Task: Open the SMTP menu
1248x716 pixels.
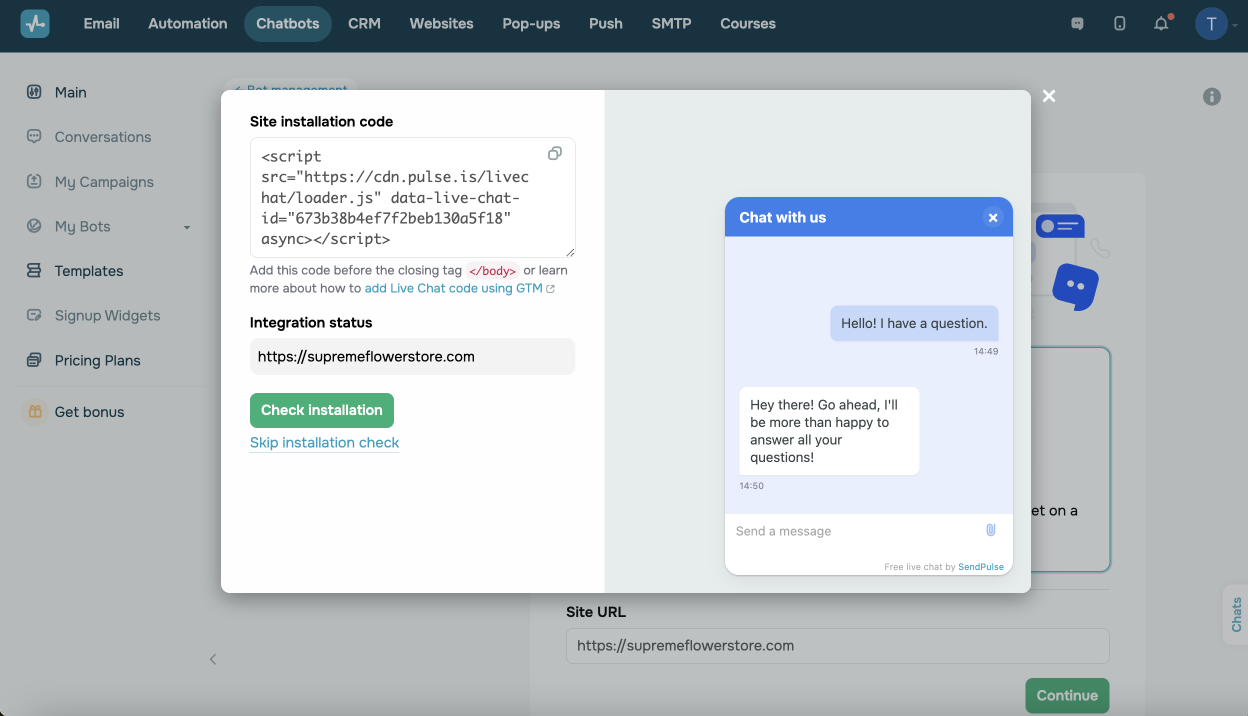Action: point(671,24)
